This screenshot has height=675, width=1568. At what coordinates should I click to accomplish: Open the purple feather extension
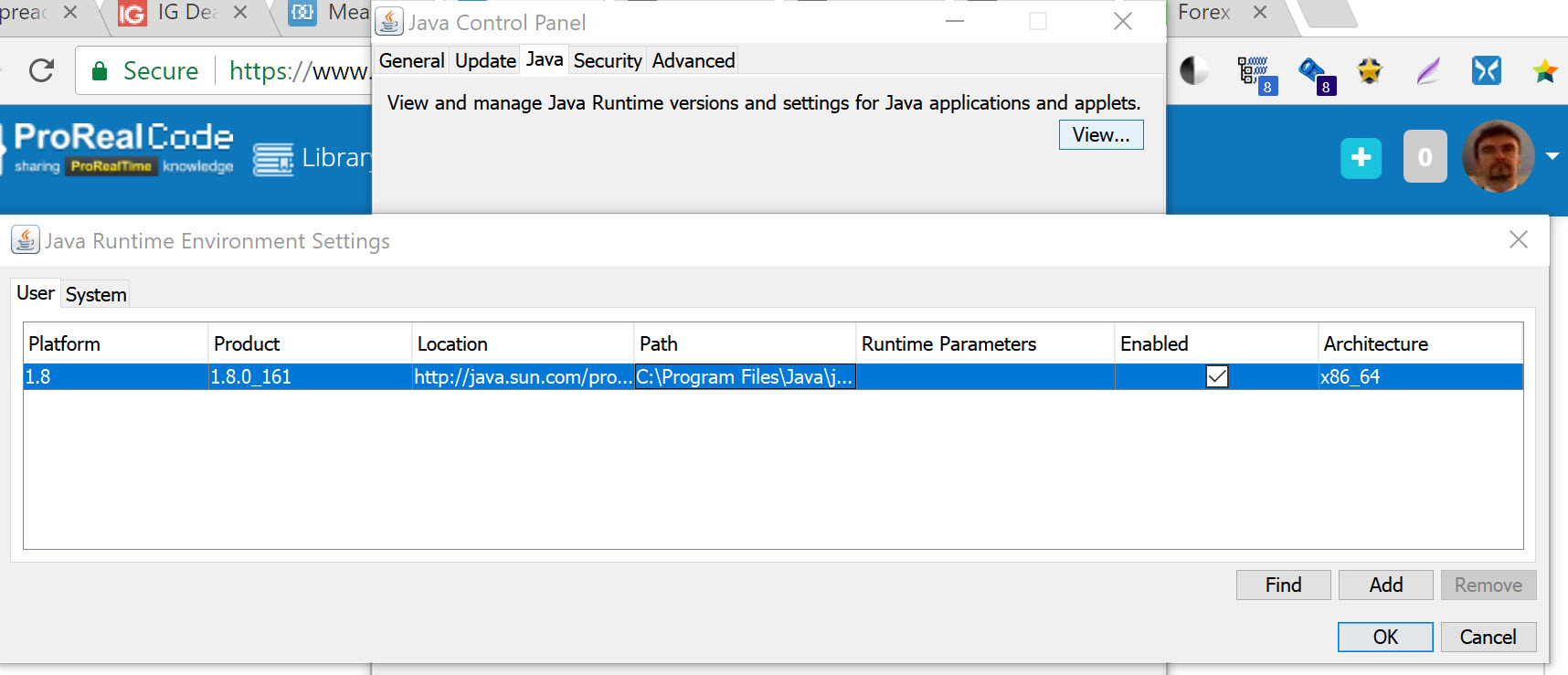[1428, 70]
